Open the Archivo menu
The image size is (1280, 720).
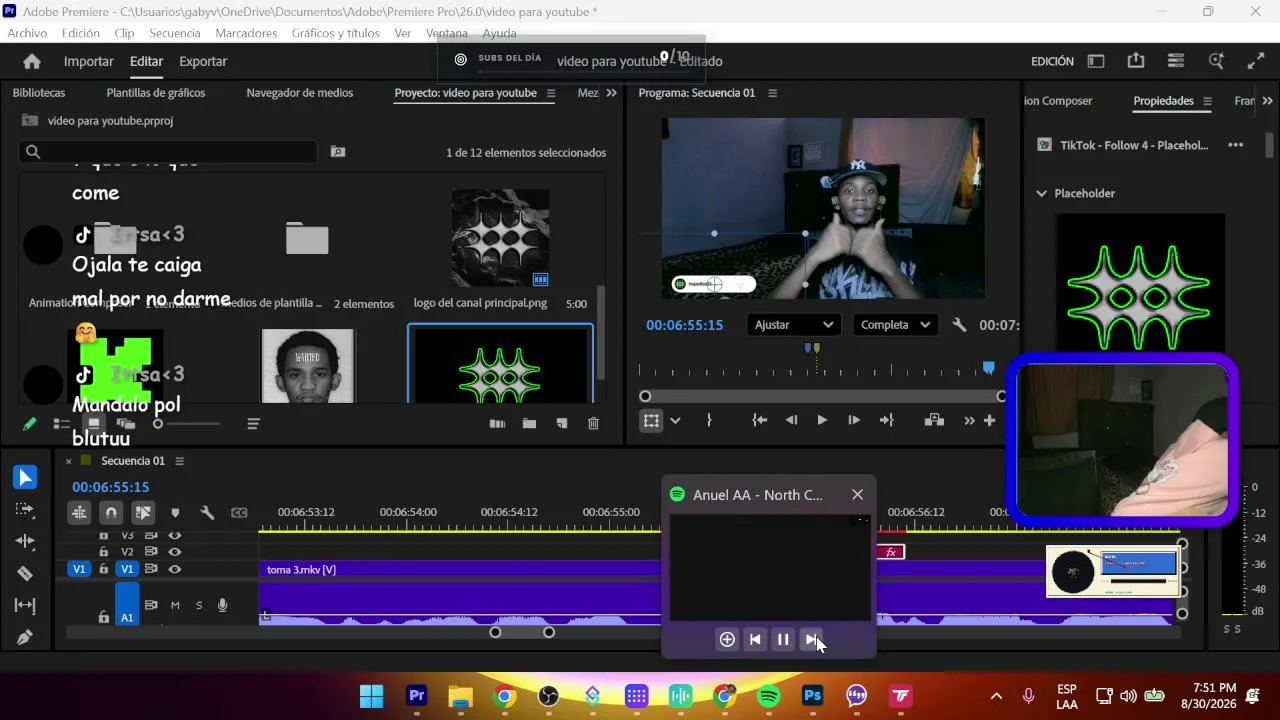[x=27, y=33]
